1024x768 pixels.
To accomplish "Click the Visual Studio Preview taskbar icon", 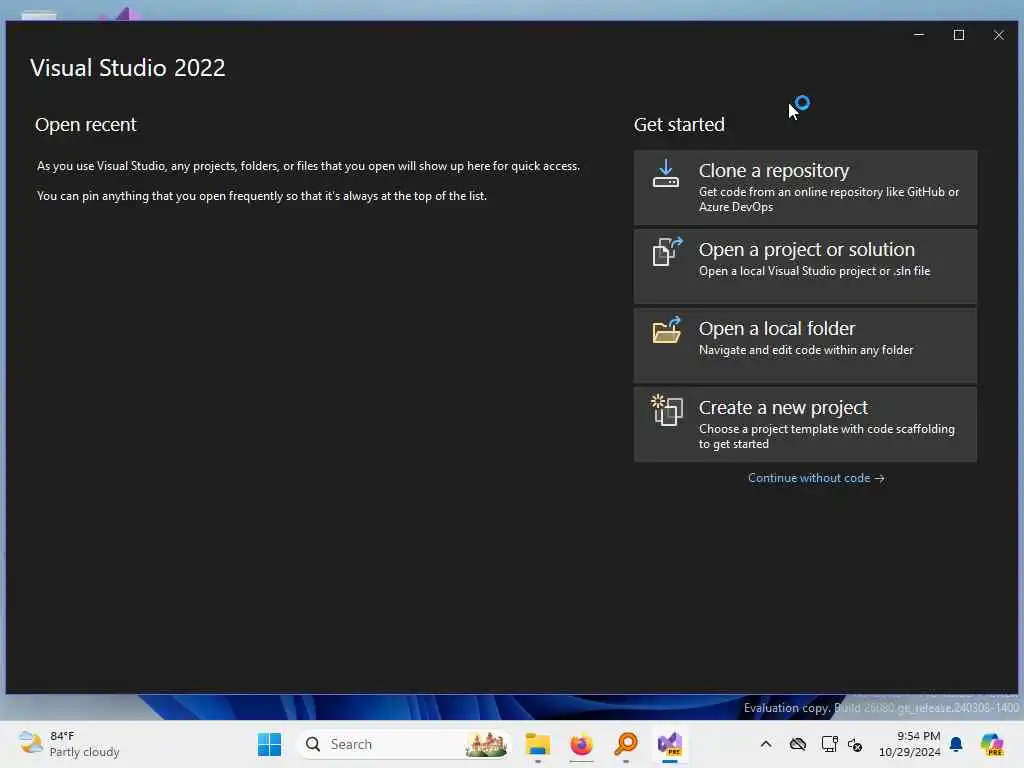I will (x=670, y=744).
